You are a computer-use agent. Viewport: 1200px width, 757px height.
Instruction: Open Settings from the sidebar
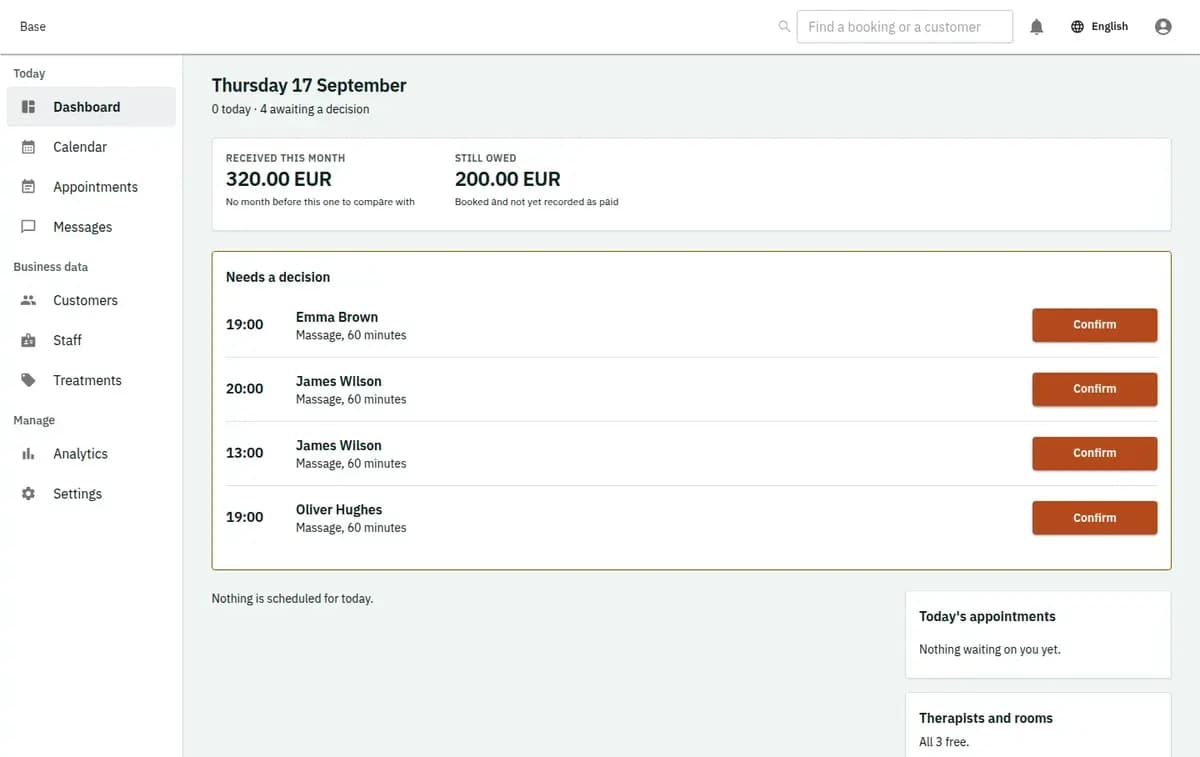[x=91, y=494]
